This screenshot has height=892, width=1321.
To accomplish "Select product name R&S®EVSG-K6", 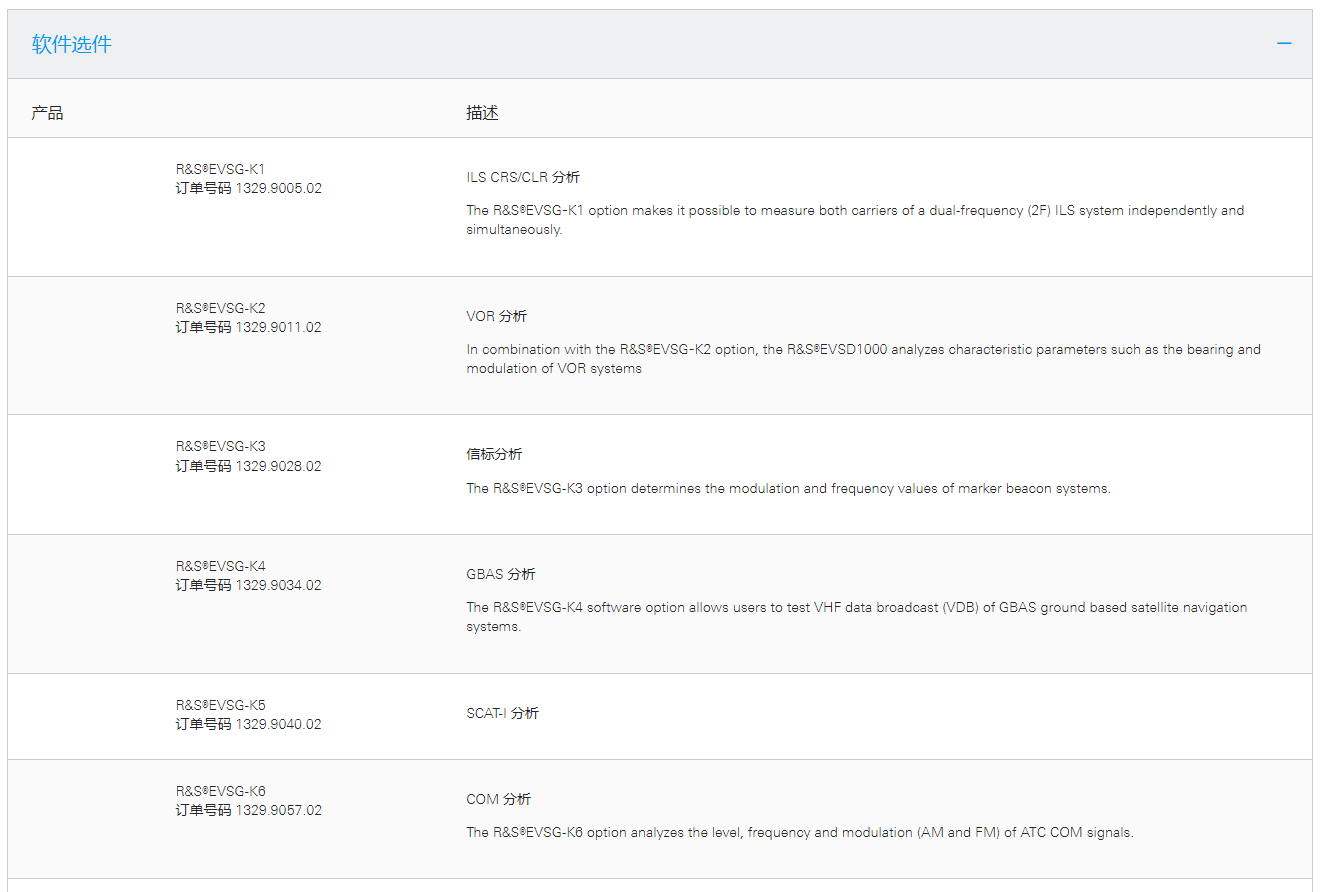I will point(221,791).
